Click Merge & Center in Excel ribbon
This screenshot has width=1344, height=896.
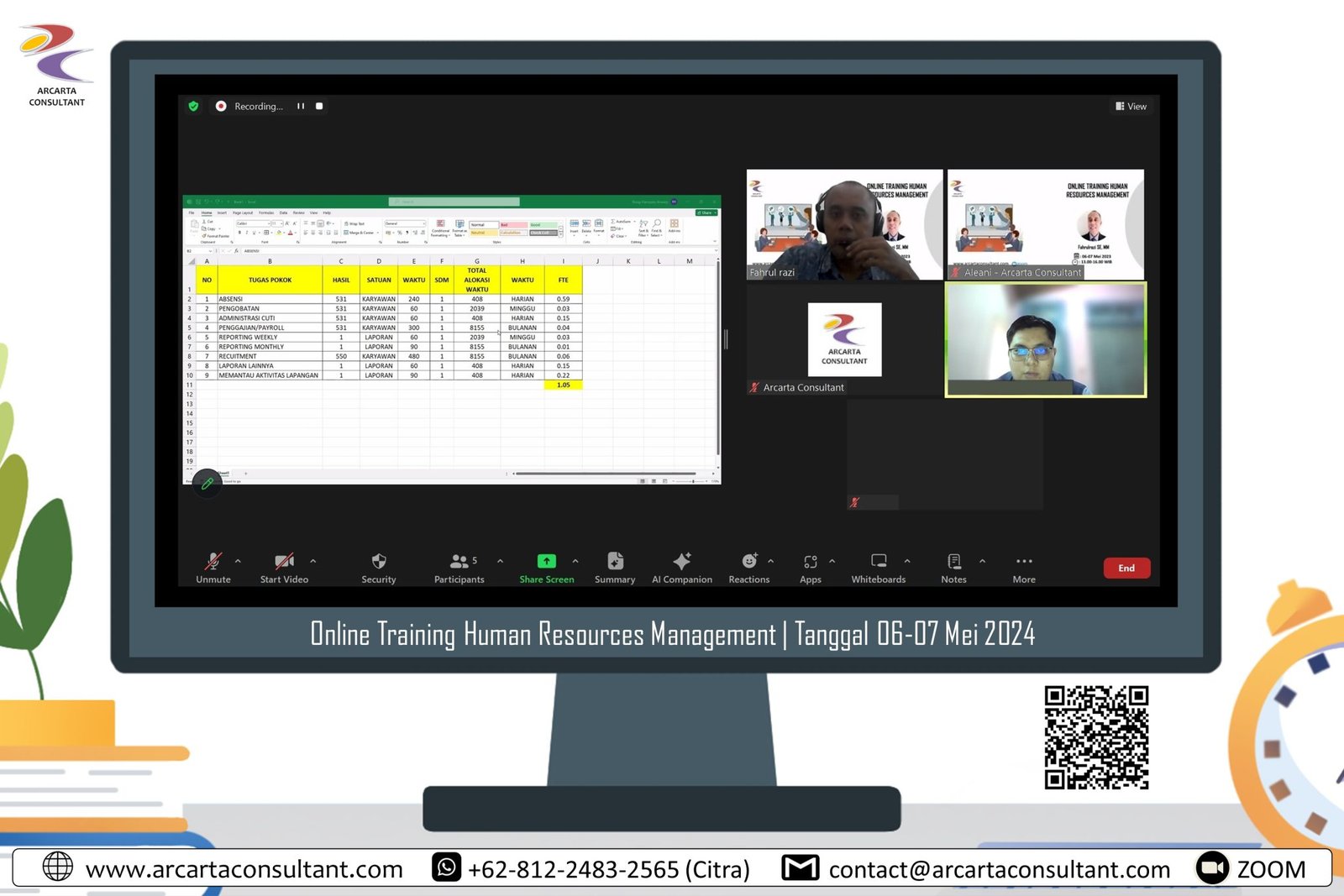pyautogui.click(x=361, y=233)
